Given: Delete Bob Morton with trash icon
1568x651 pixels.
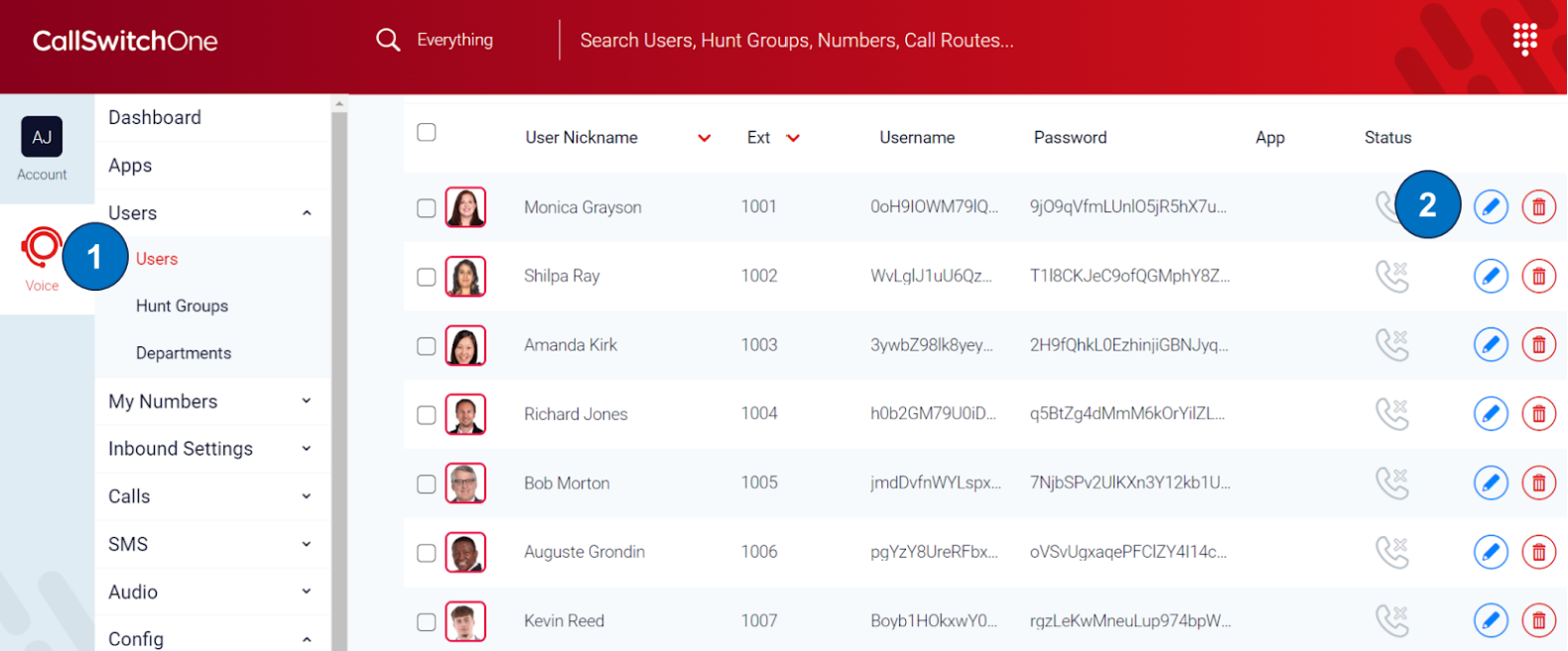Looking at the screenshot, I should point(1539,482).
